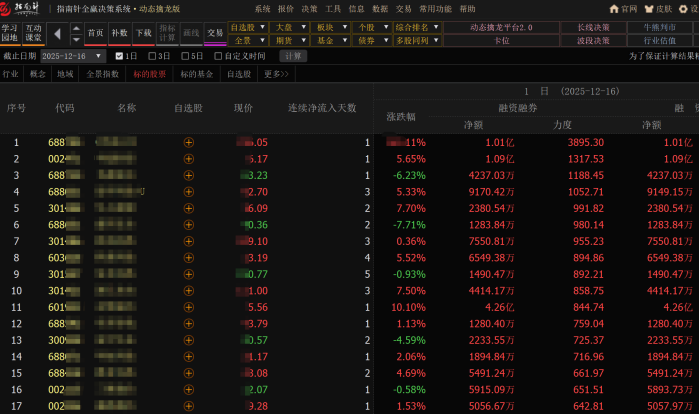This screenshot has width=699, height=414.
Task: Open the 波段决策 button
Action: 593,41
